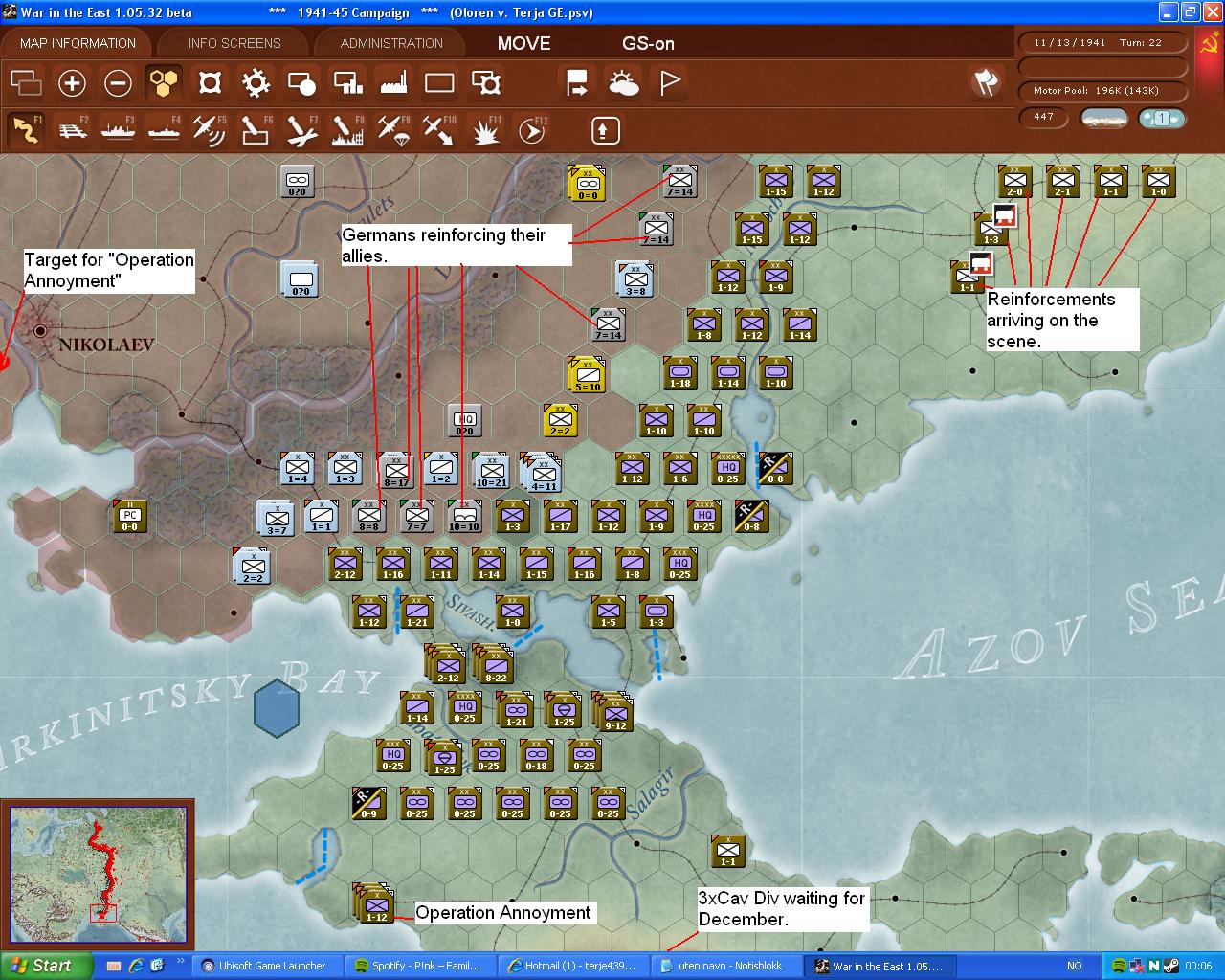Select the F5 air recon mode
This screenshot has width=1225, height=980.
click(x=210, y=130)
